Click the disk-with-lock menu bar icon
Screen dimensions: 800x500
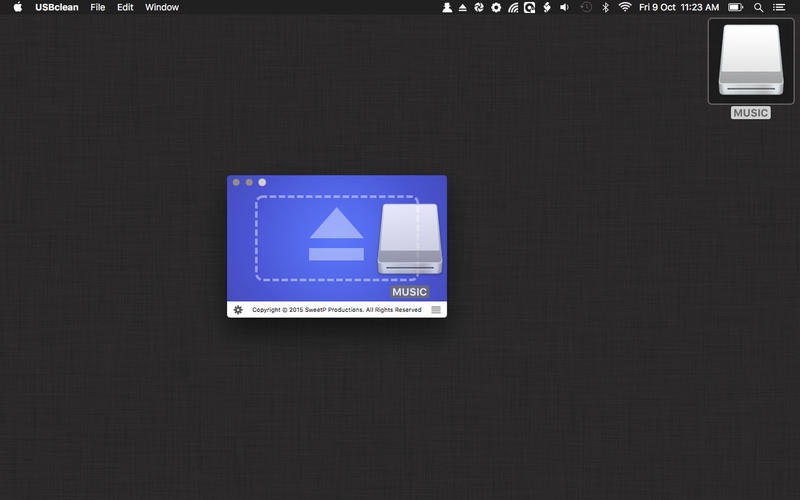[x=530, y=7]
